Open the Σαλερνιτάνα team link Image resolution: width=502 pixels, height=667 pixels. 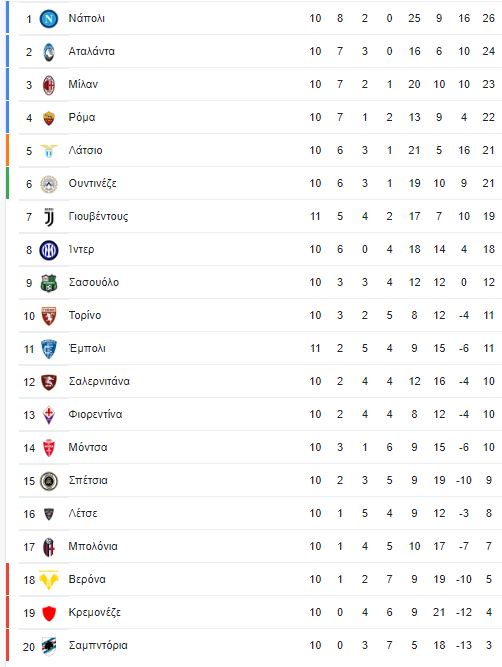click(x=99, y=381)
